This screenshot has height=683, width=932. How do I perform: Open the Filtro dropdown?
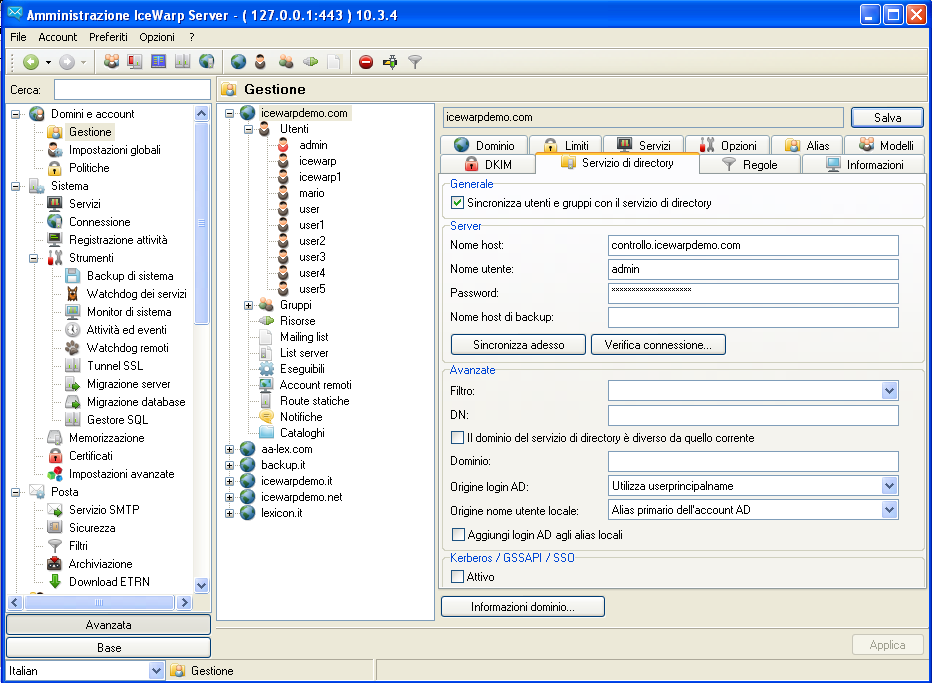click(x=889, y=391)
